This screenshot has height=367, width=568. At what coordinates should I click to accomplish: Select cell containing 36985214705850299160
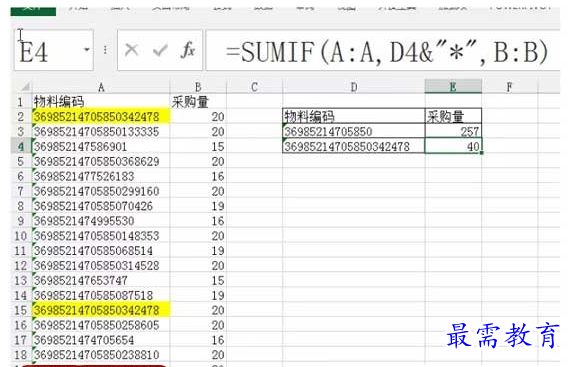pyautogui.click(x=101, y=191)
